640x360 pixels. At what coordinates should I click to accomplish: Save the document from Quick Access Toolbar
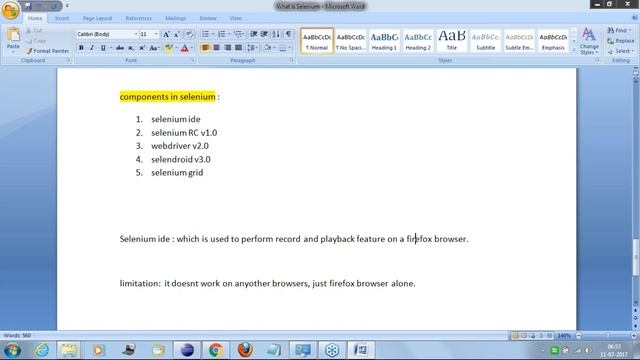click(x=28, y=6)
